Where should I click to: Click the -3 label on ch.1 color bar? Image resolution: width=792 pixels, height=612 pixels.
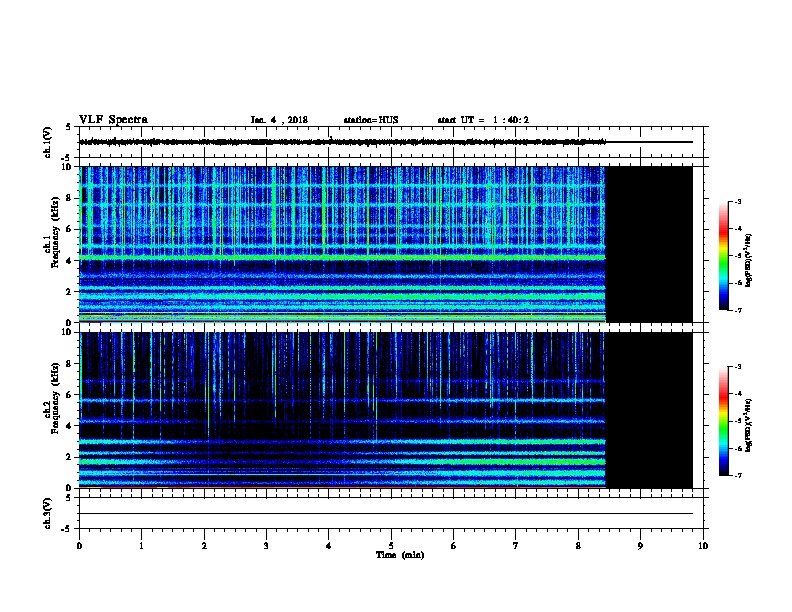coord(737,202)
